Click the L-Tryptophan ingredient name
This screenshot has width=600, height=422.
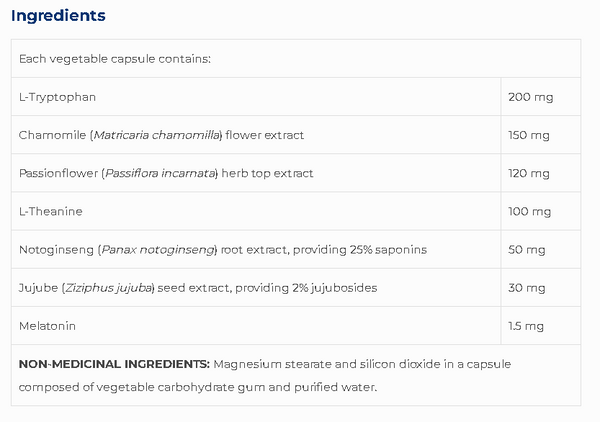57,97
